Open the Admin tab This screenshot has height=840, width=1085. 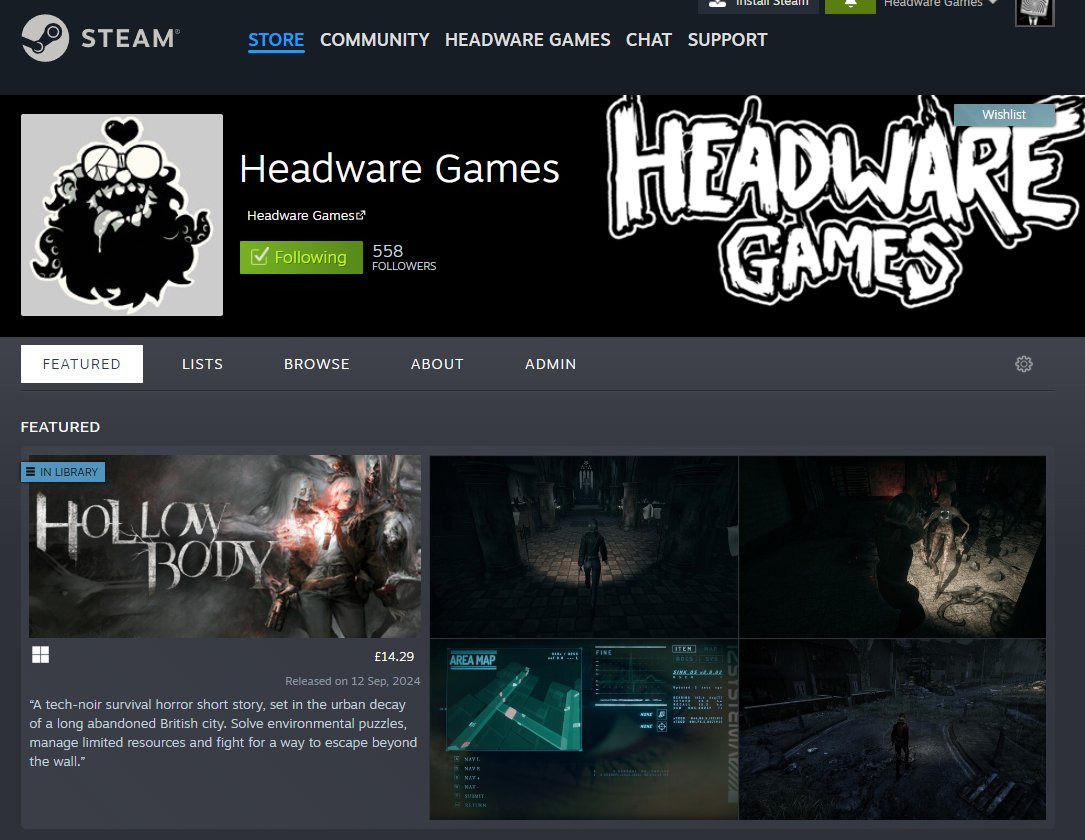pos(550,364)
